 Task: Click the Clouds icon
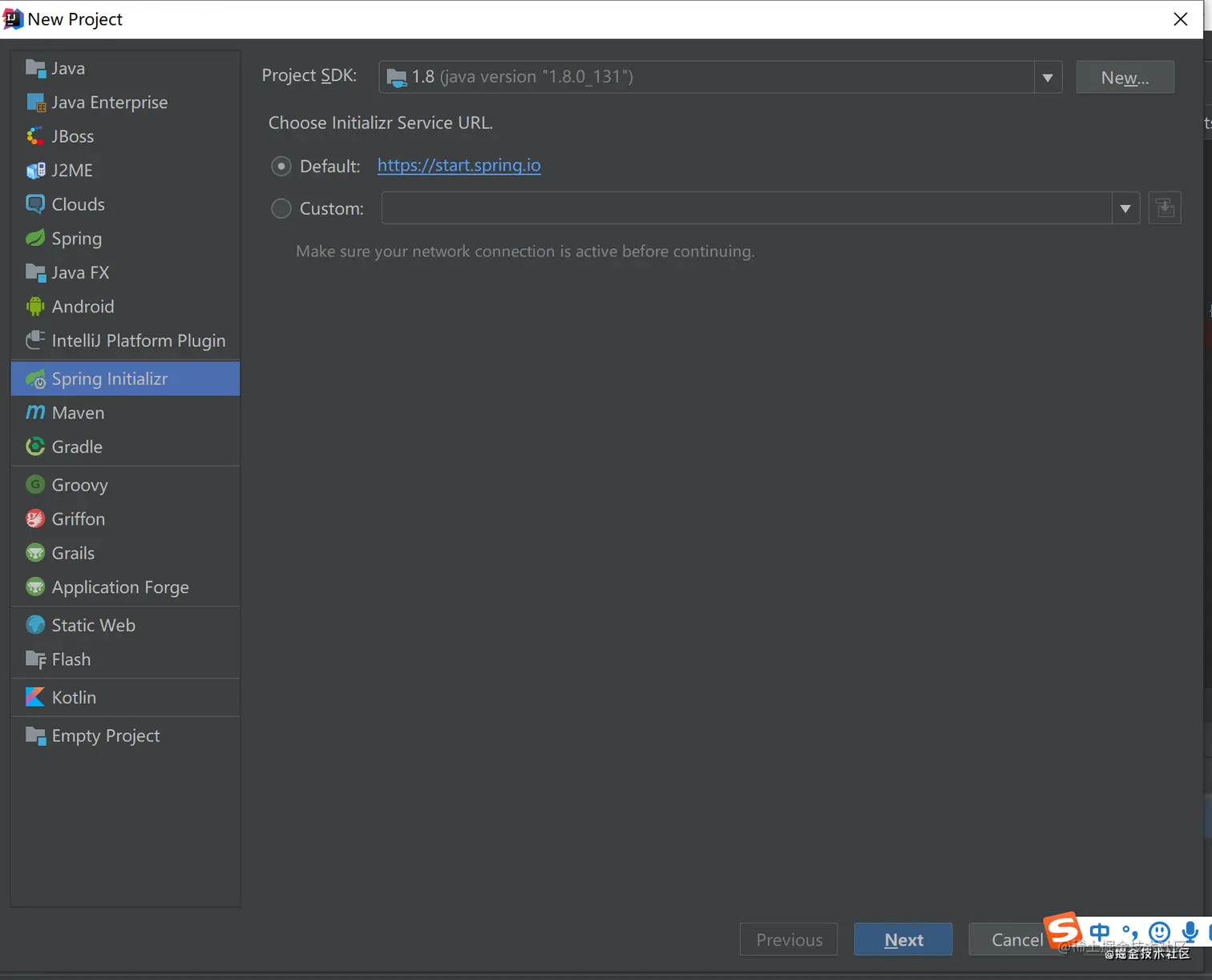[35, 204]
